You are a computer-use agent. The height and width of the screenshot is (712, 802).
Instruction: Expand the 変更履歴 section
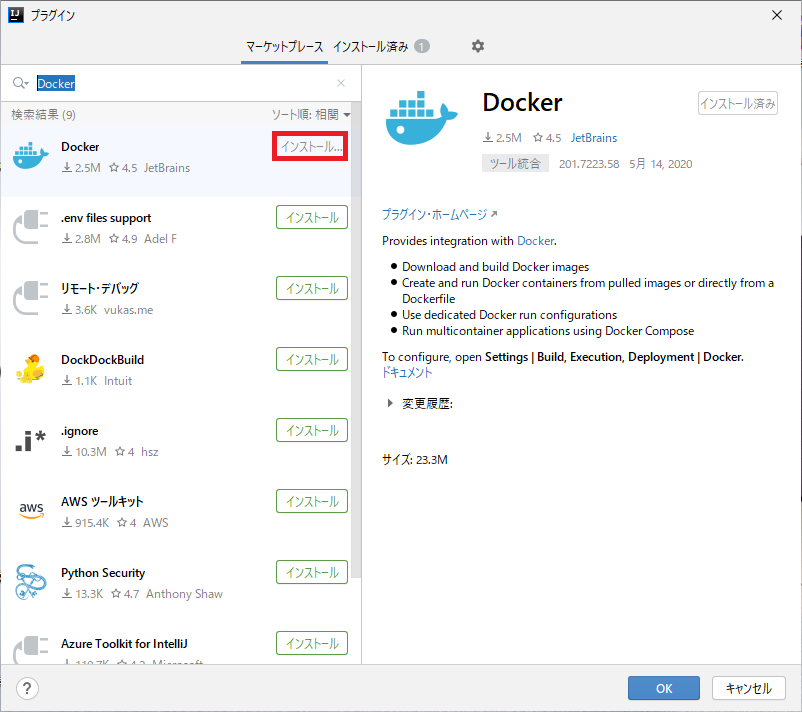coord(390,404)
